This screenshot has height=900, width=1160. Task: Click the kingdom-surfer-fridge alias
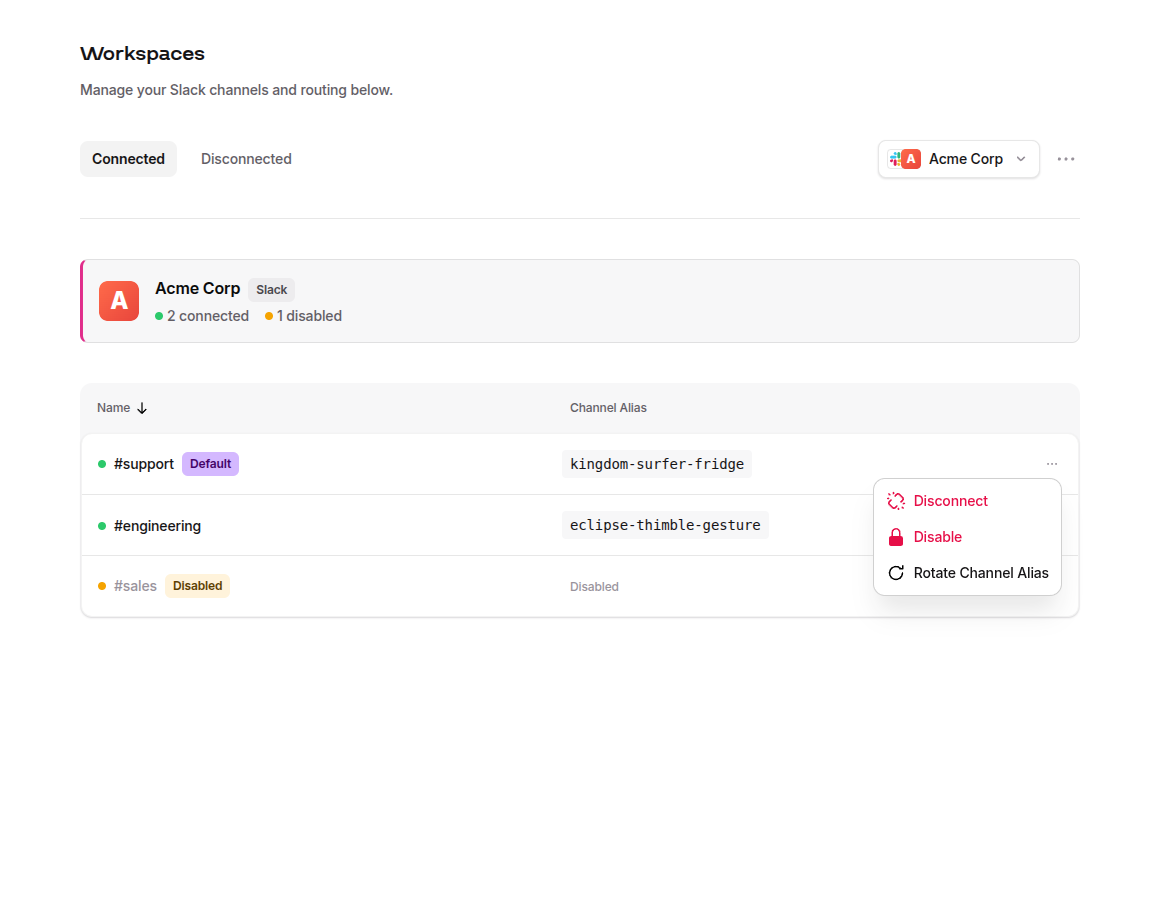point(657,464)
